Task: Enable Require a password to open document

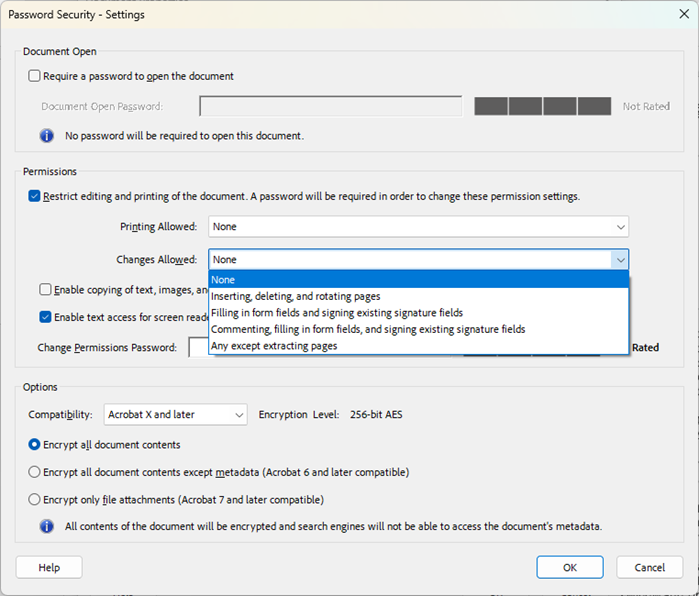Action: tap(35, 76)
